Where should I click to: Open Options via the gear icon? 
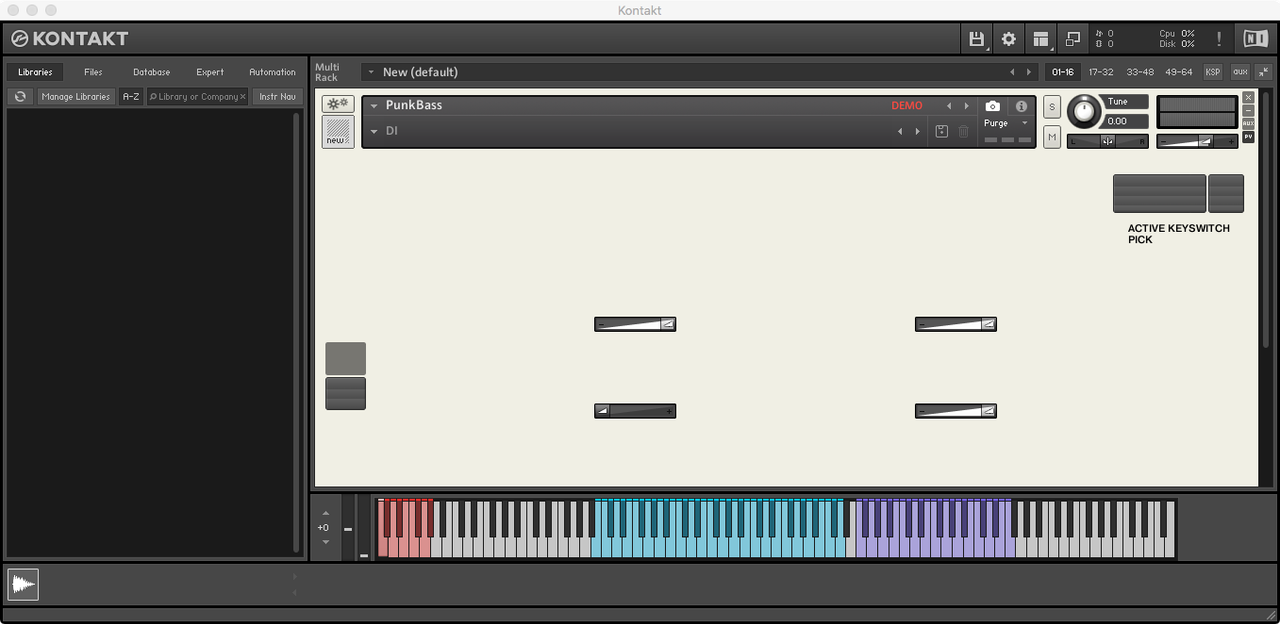pos(1008,39)
